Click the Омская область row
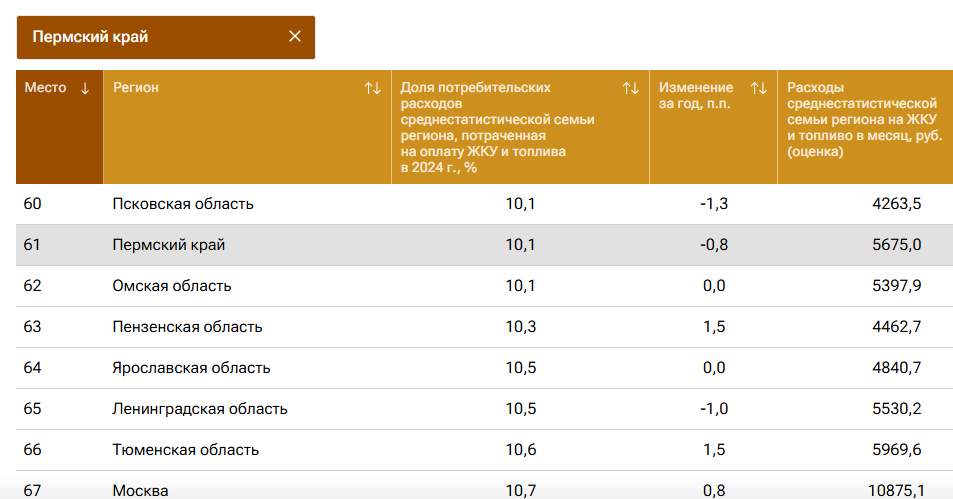 tap(172, 286)
